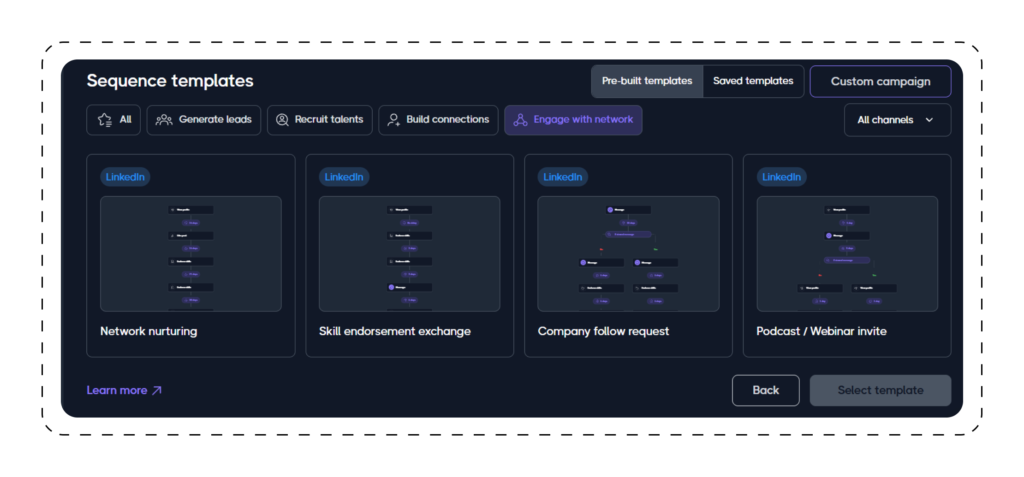Click the chevron in All channels dropdown

point(929,120)
